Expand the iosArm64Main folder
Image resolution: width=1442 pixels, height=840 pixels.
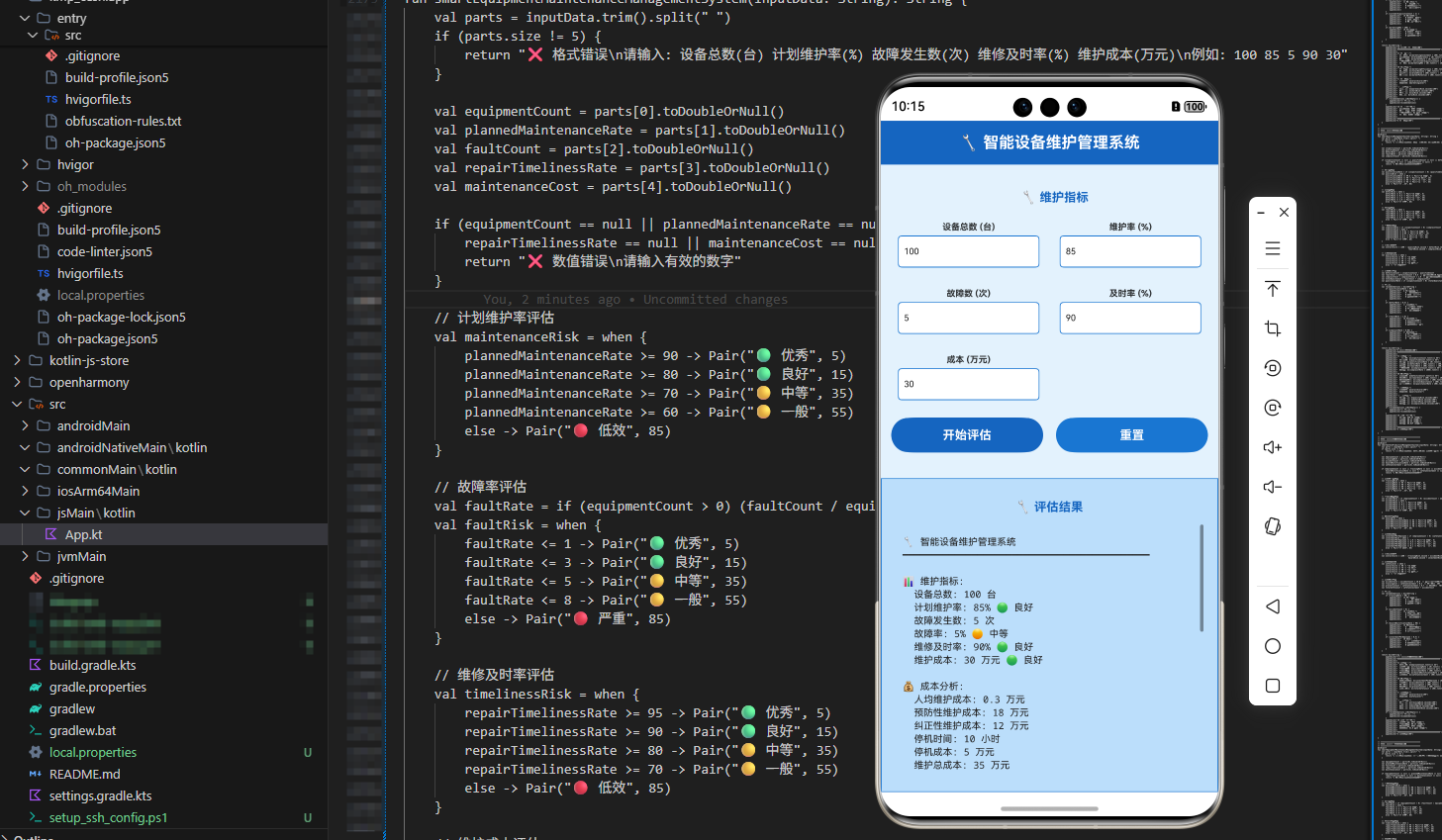point(25,491)
